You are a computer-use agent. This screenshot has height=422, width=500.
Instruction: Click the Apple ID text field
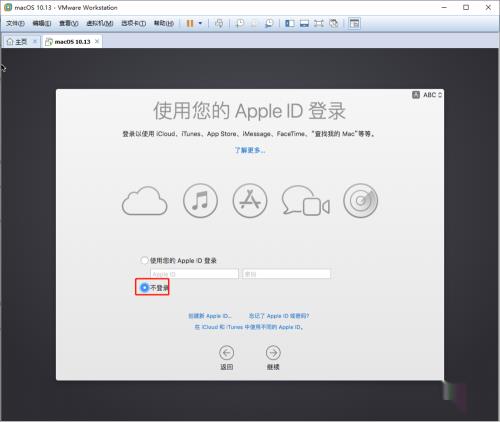click(194, 274)
